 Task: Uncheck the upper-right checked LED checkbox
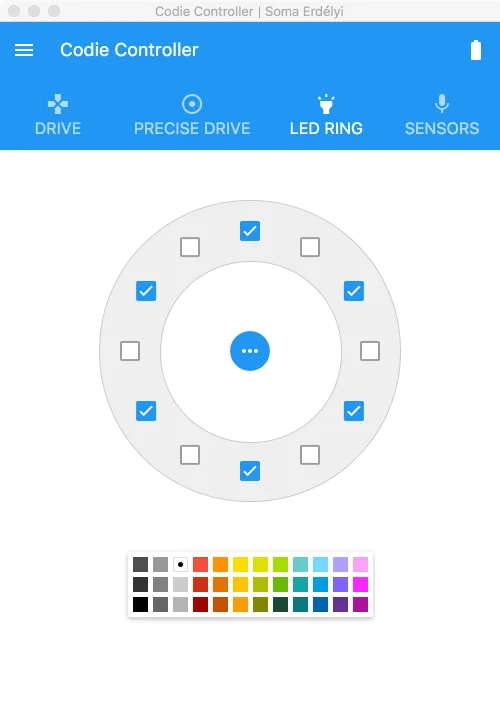(x=354, y=291)
